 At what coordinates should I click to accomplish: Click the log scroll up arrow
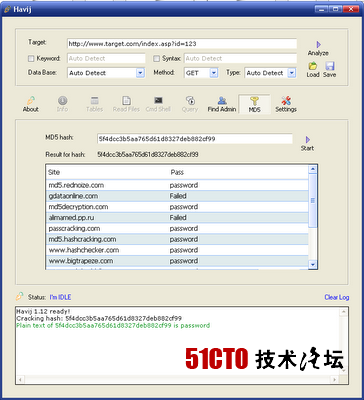[343, 312]
